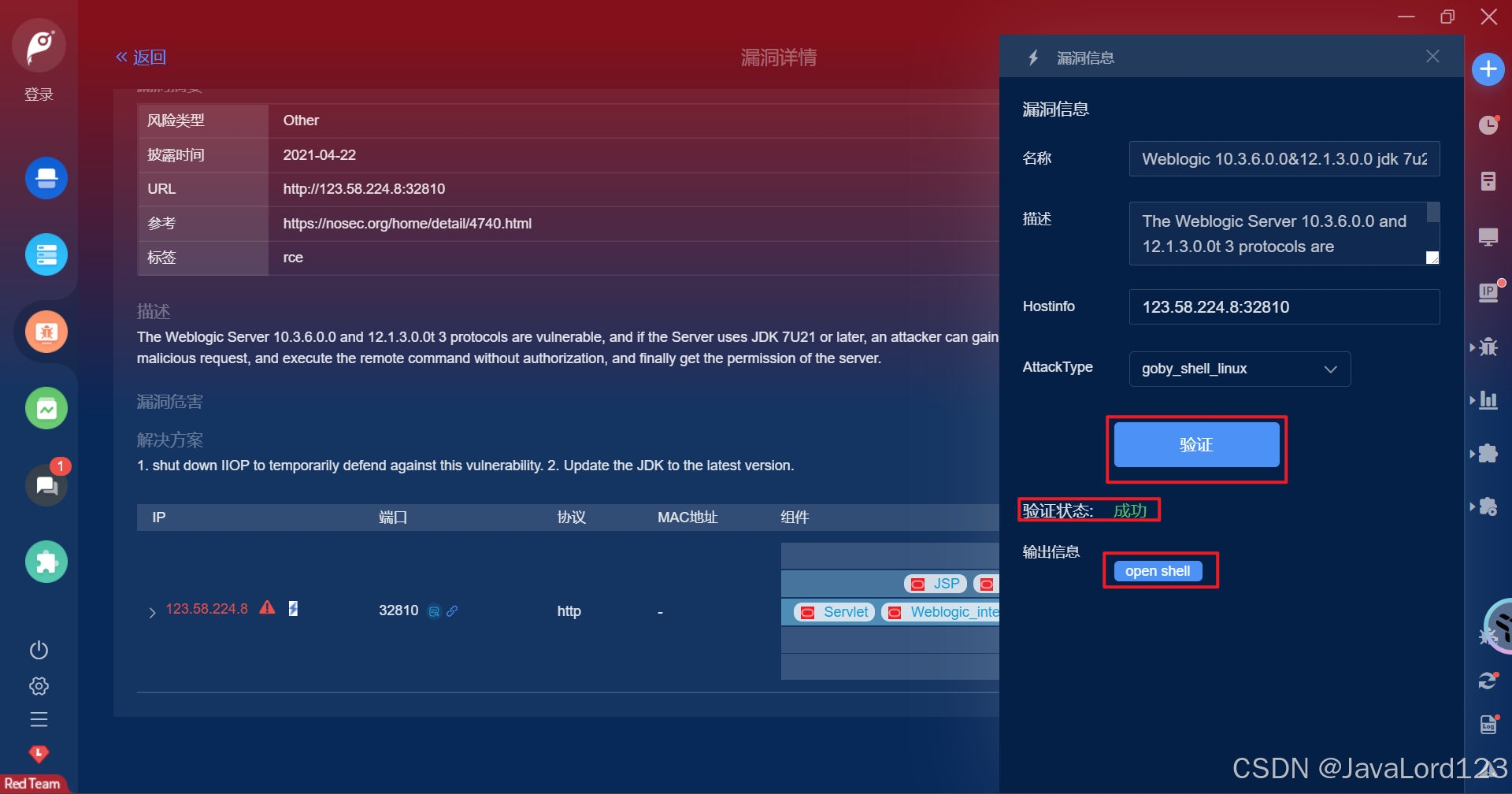This screenshot has width=1512, height=794.
Task: Click the 端口 column header
Action: point(393,518)
